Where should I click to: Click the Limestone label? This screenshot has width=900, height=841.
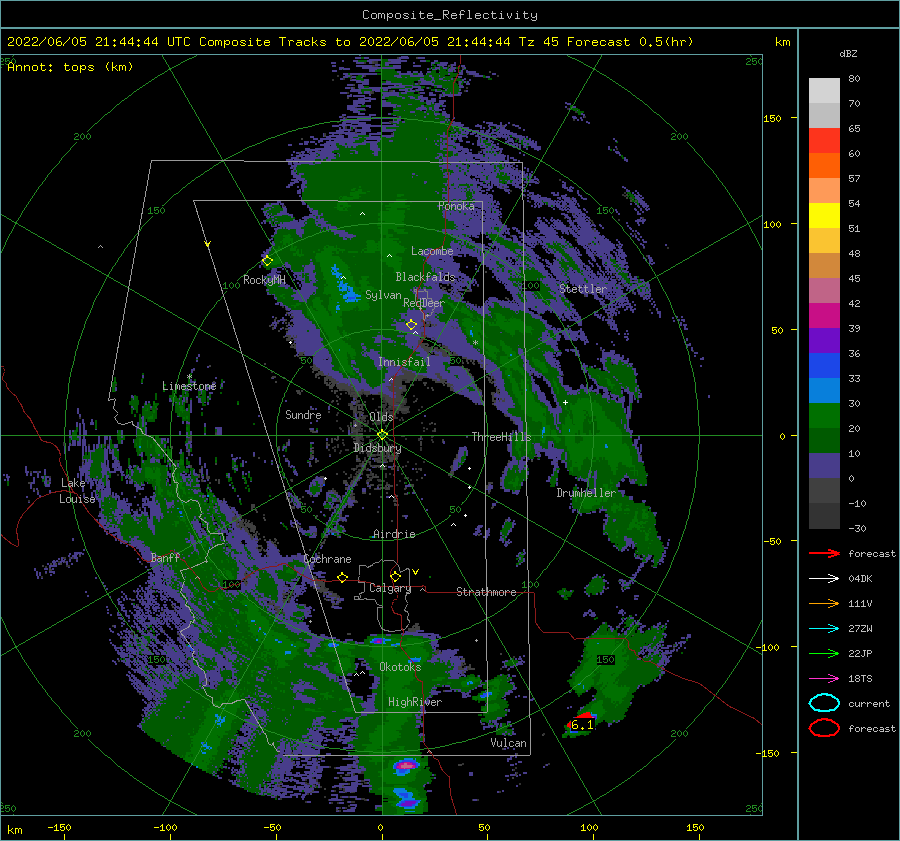click(x=189, y=386)
